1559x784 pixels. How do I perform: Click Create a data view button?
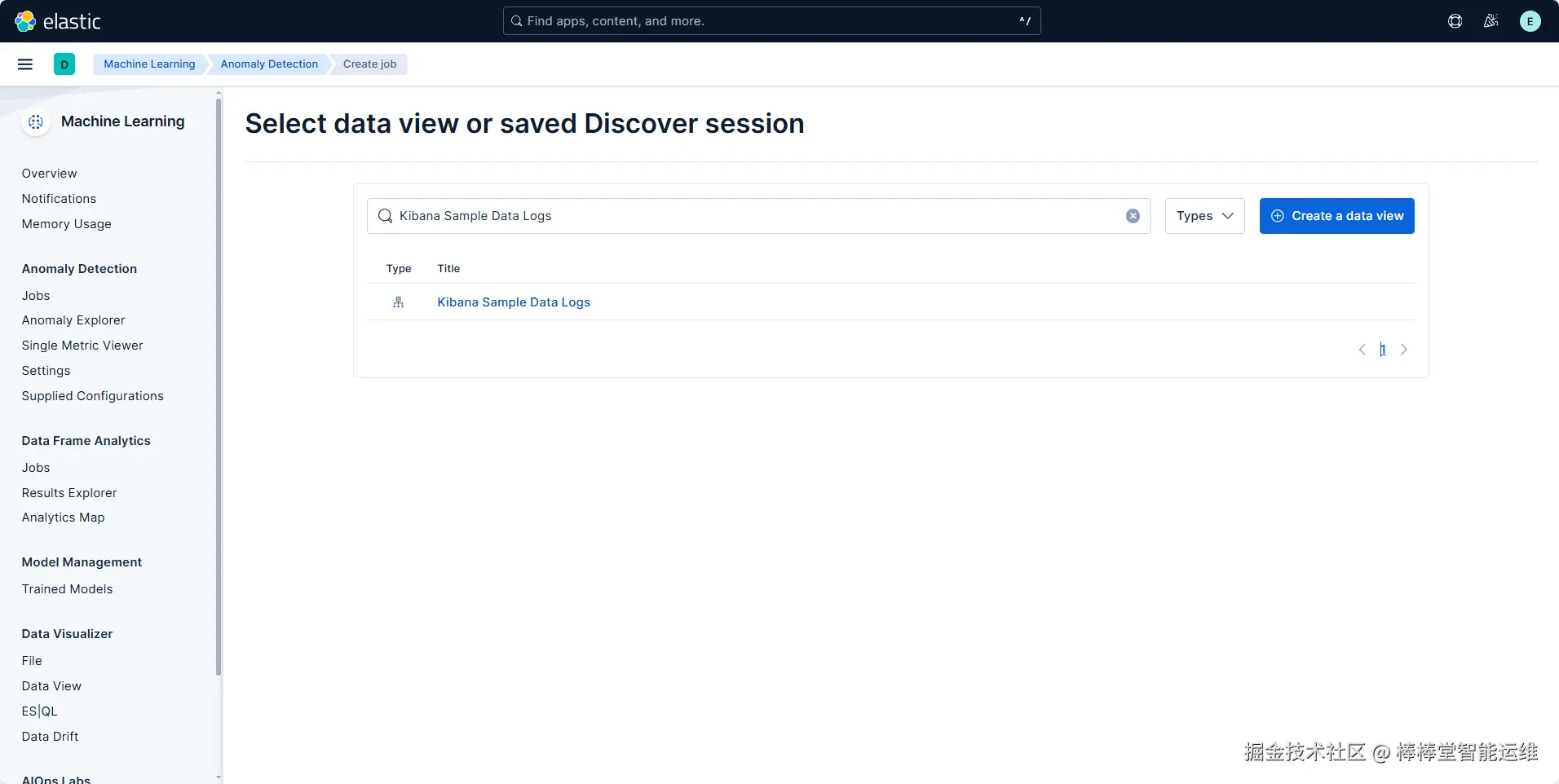click(1336, 216)
